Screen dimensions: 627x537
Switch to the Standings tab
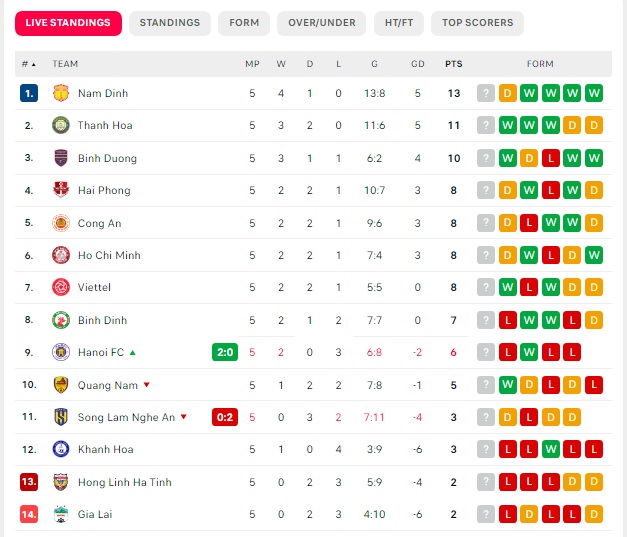(169, 23)
